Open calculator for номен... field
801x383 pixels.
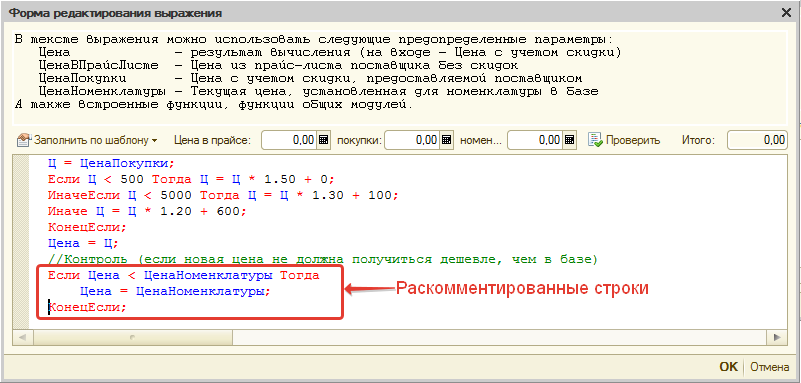(570, 140)
